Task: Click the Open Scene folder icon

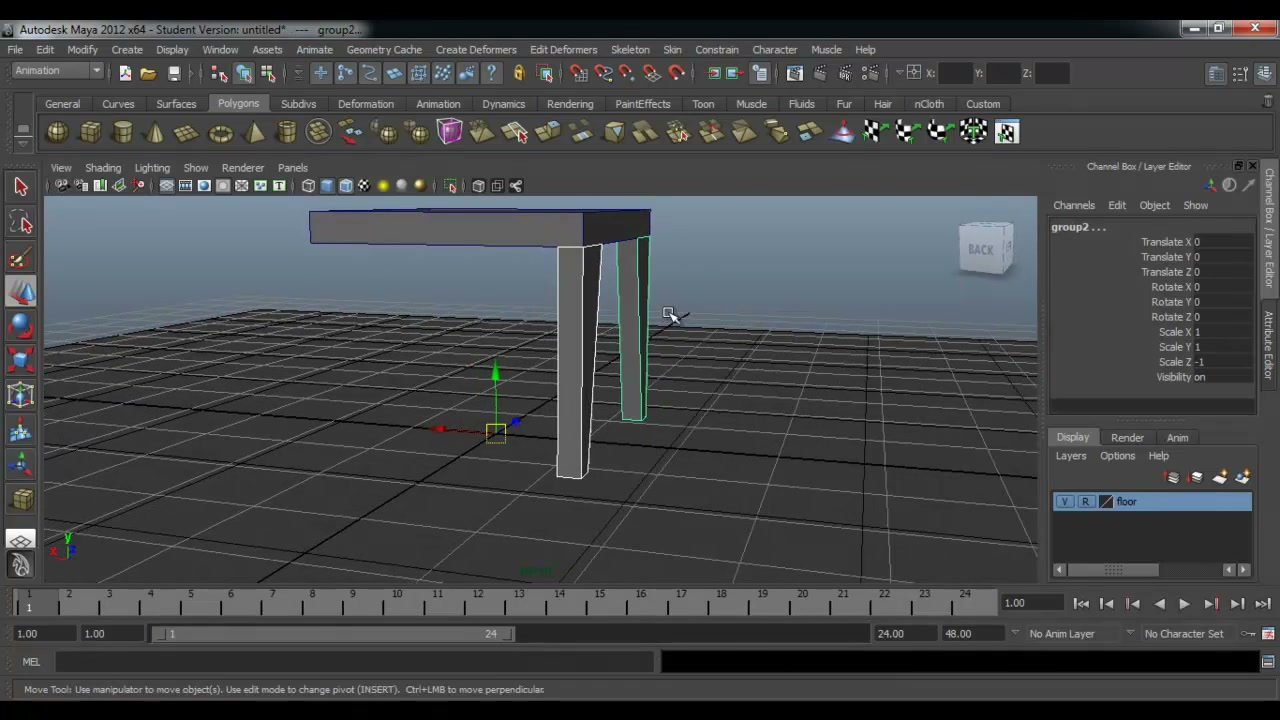Action: coord(148,73)
